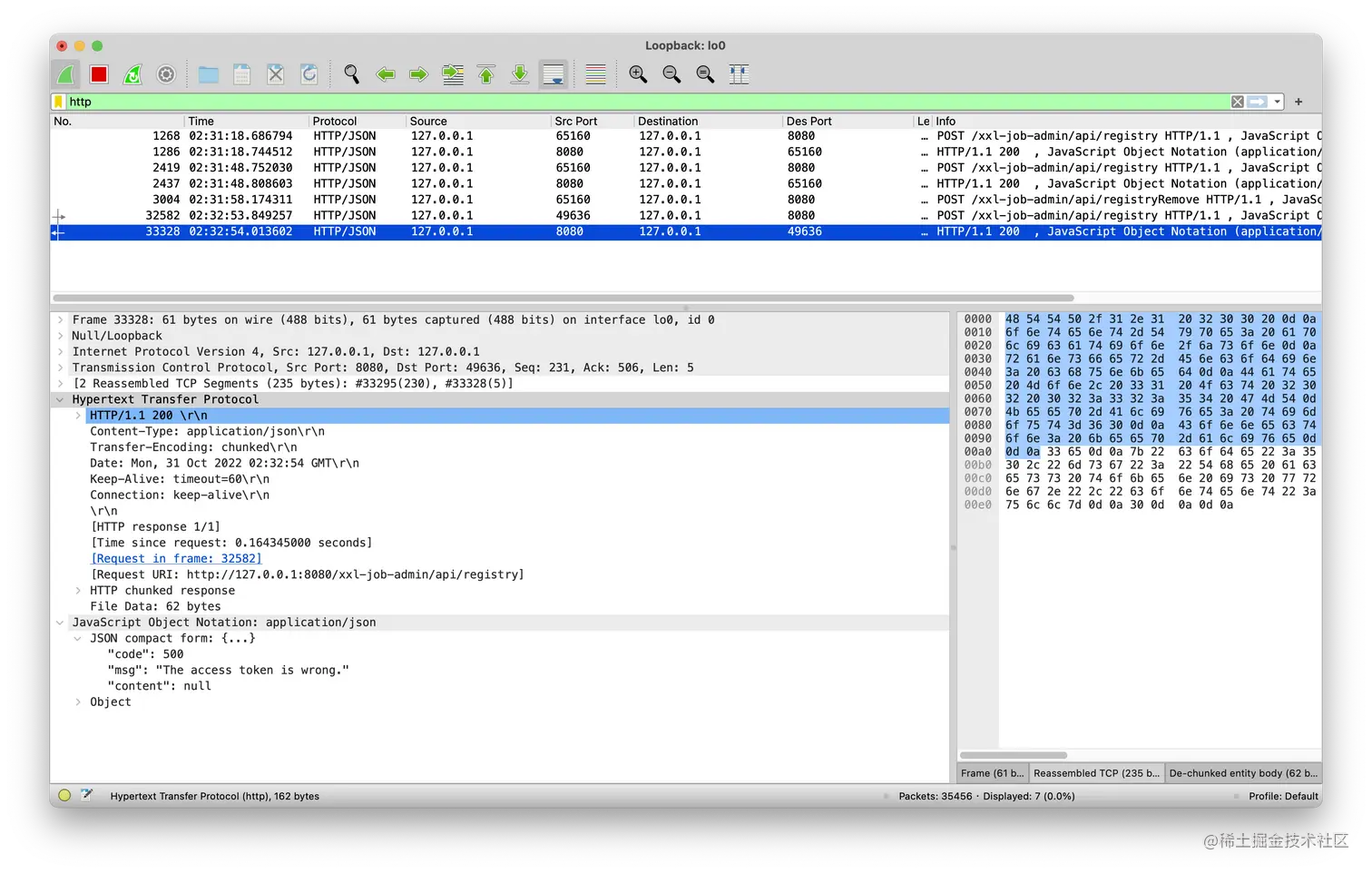Image resolution: width=1372 pixels, height=873 pixels.
Task: Follow the Request in frame: 32582 link
Action: 176,559
